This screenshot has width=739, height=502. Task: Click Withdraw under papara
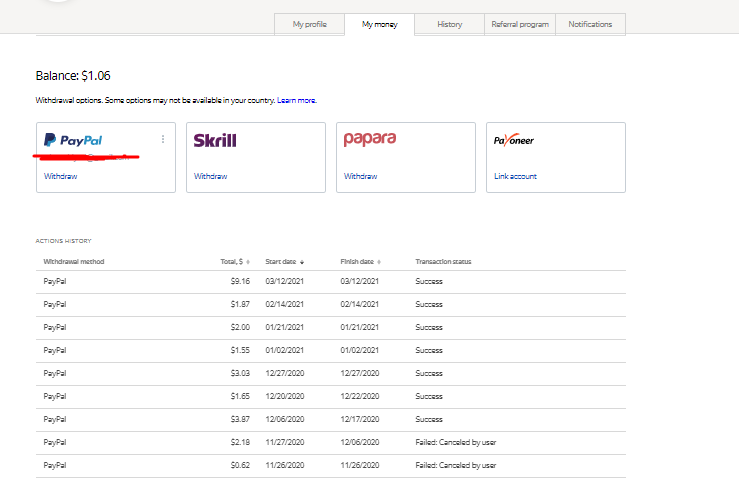tap(361, 176)
